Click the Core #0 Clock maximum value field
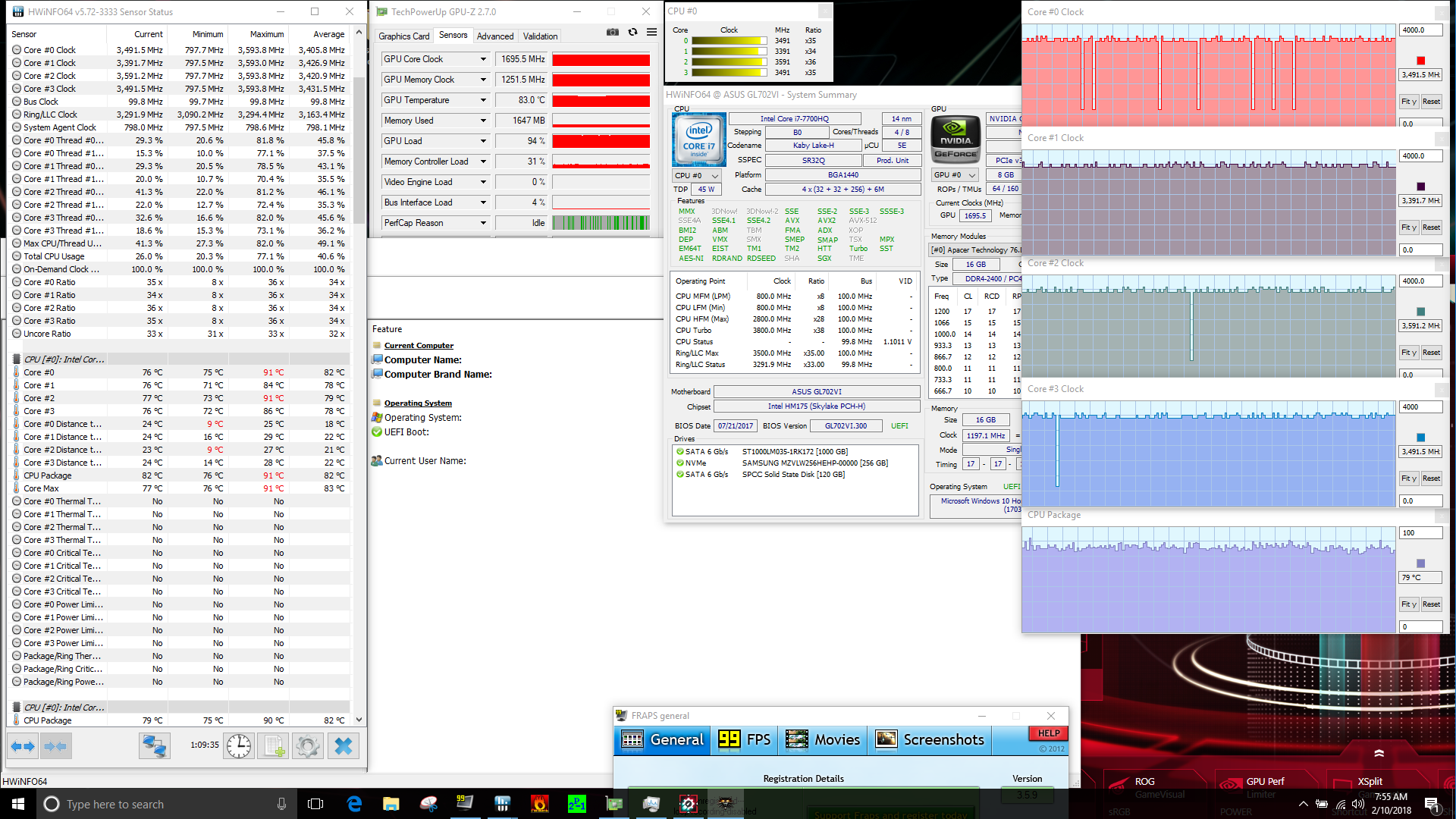 point(1420,30)
